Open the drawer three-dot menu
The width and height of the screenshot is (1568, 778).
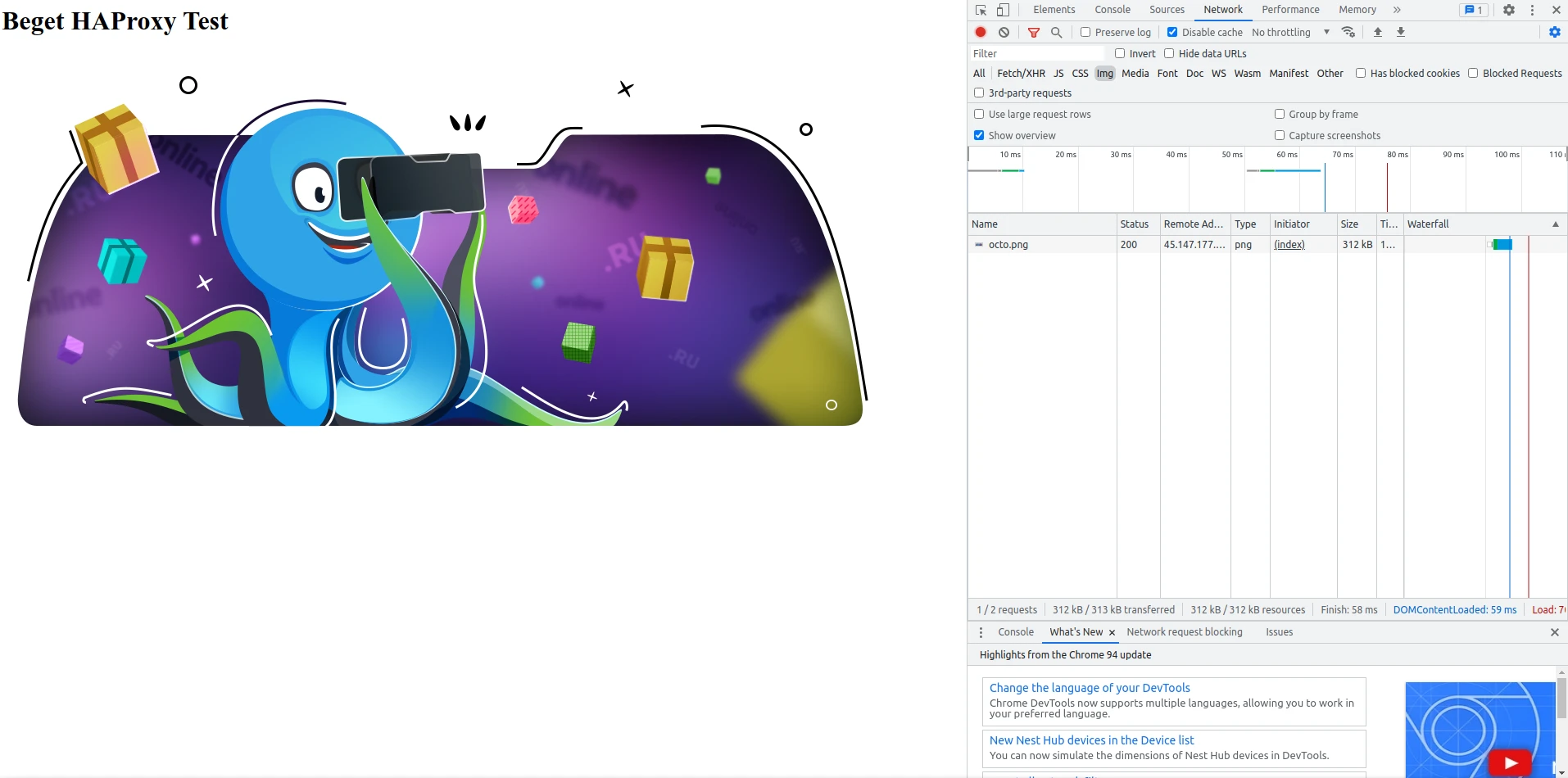click(981, 632)
